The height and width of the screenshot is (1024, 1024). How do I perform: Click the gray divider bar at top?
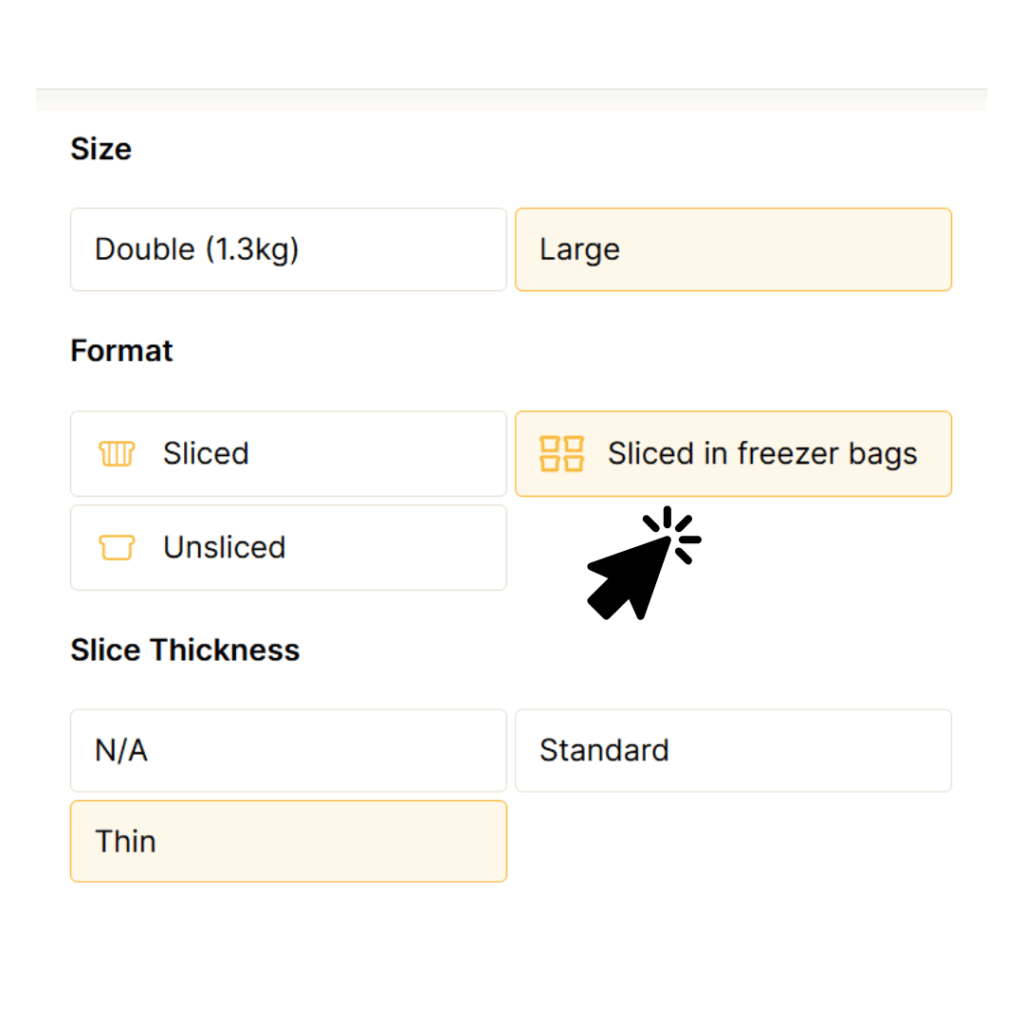(512, 99)
